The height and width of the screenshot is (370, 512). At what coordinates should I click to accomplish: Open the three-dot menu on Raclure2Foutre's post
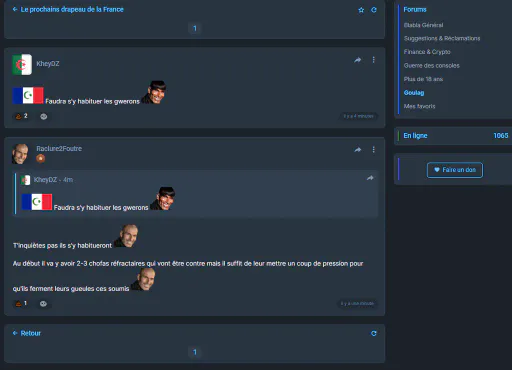click(x=373, y=150)
